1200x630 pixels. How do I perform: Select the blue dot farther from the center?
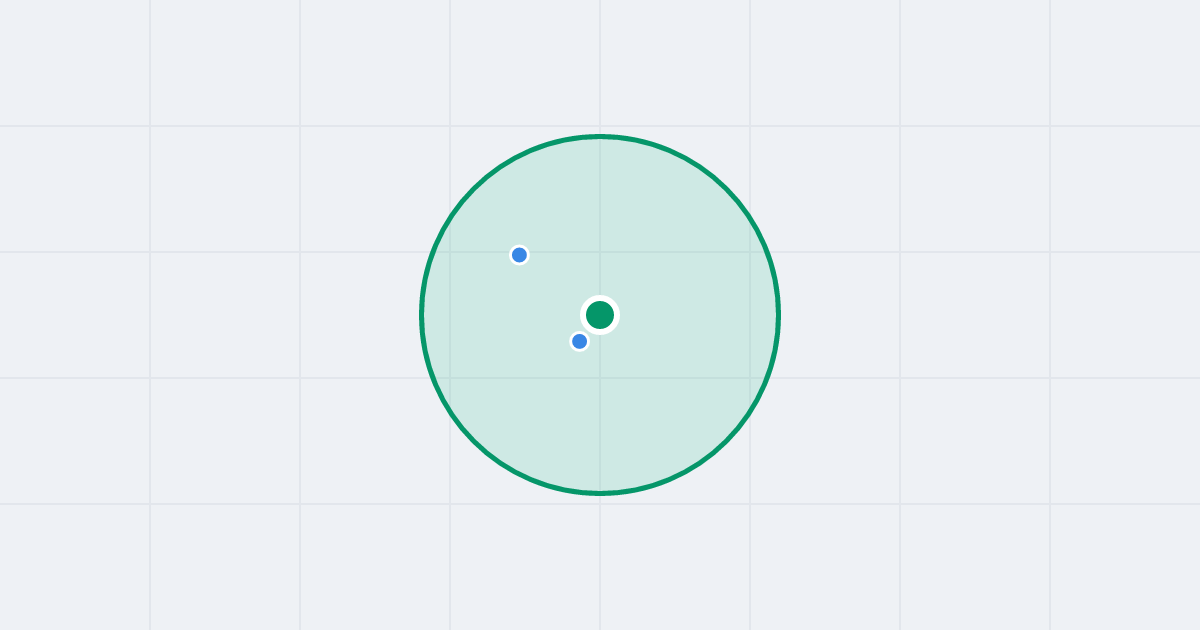[519, 255]
